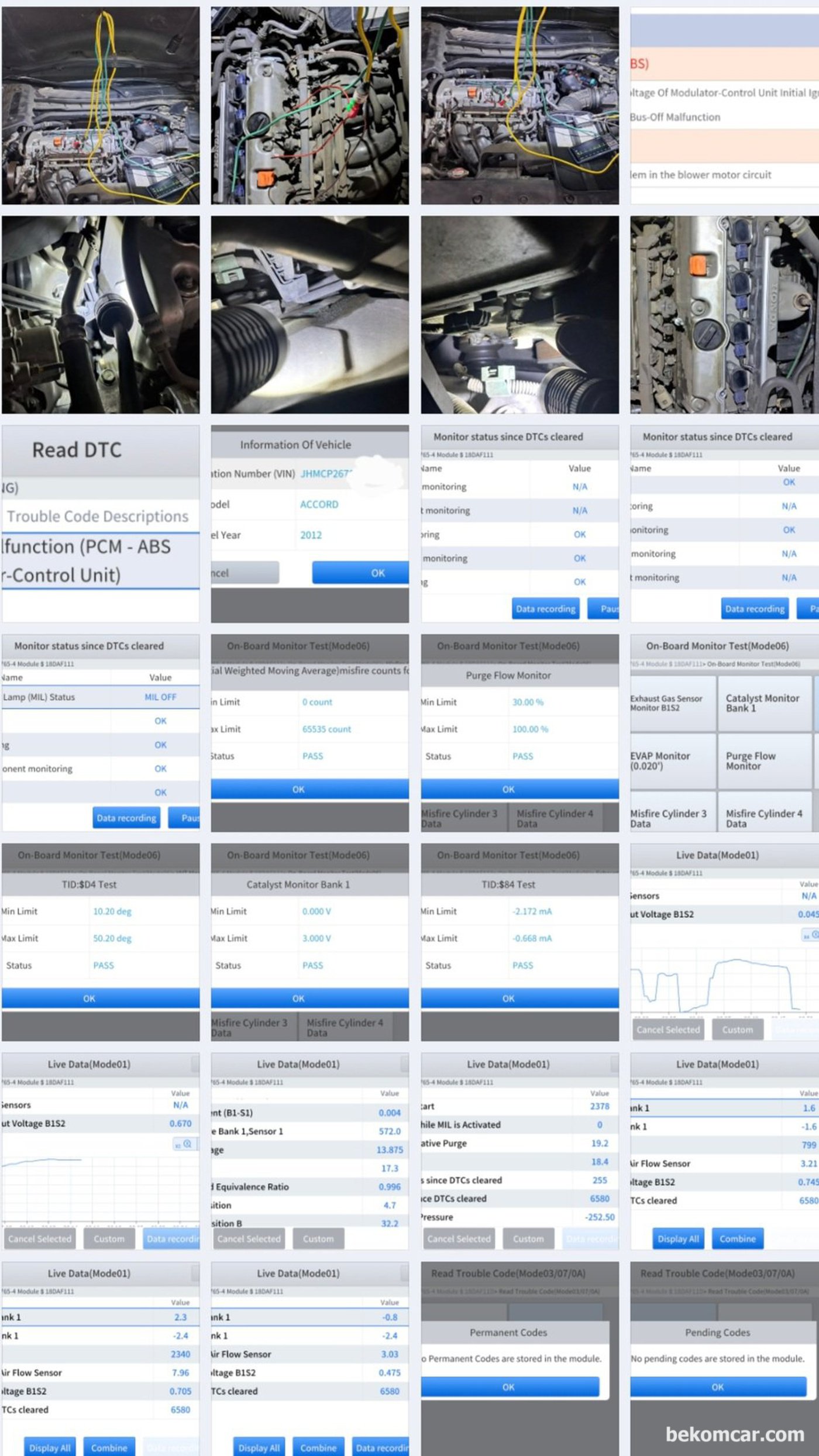Viewport: 819px width, 1456px height.
Task: Click the 2012 model year value
Action: (311, 535)
